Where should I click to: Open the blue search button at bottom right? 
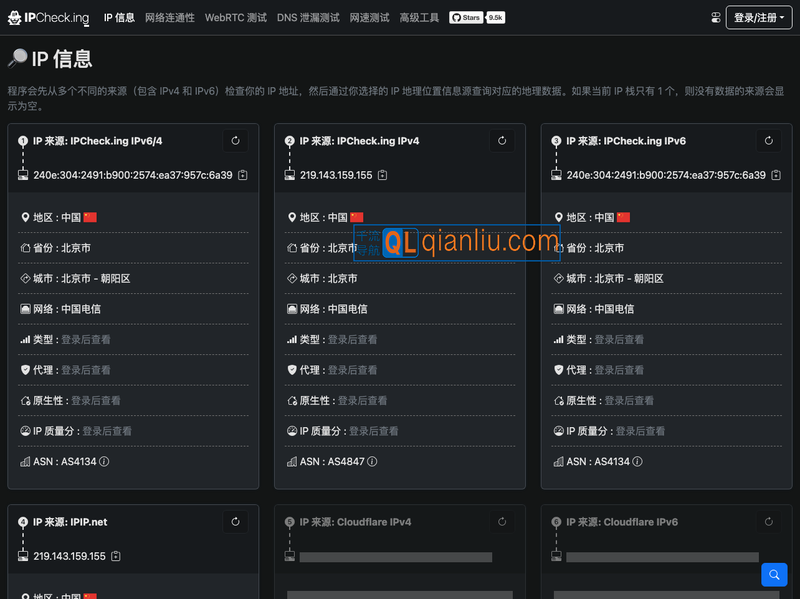[773, 574]
